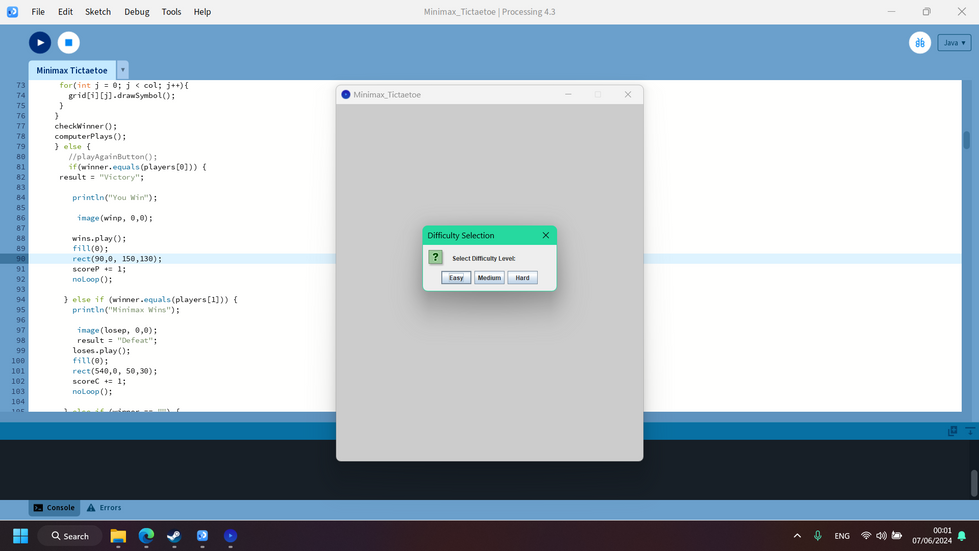
Task: Click the ENG language indicator
Action: pyautogui.click(x=842, y=536)
